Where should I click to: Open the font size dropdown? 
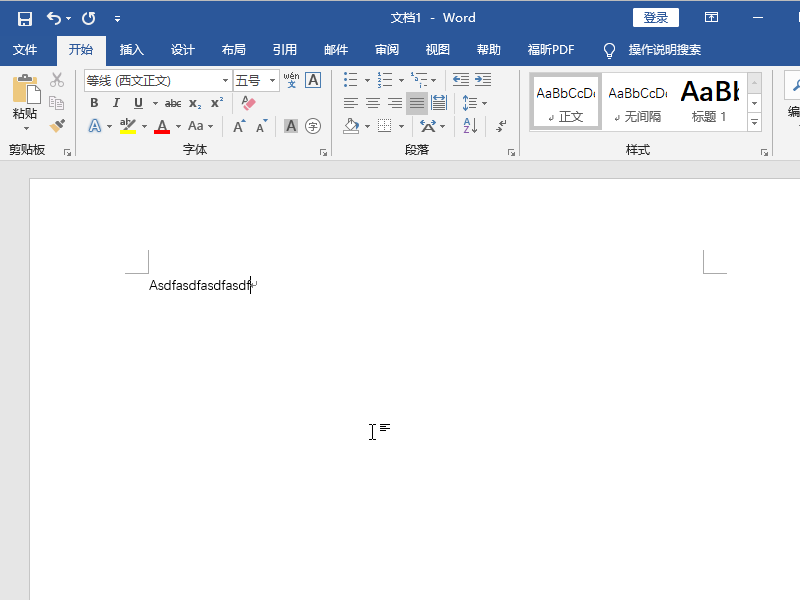click(273, 81)
